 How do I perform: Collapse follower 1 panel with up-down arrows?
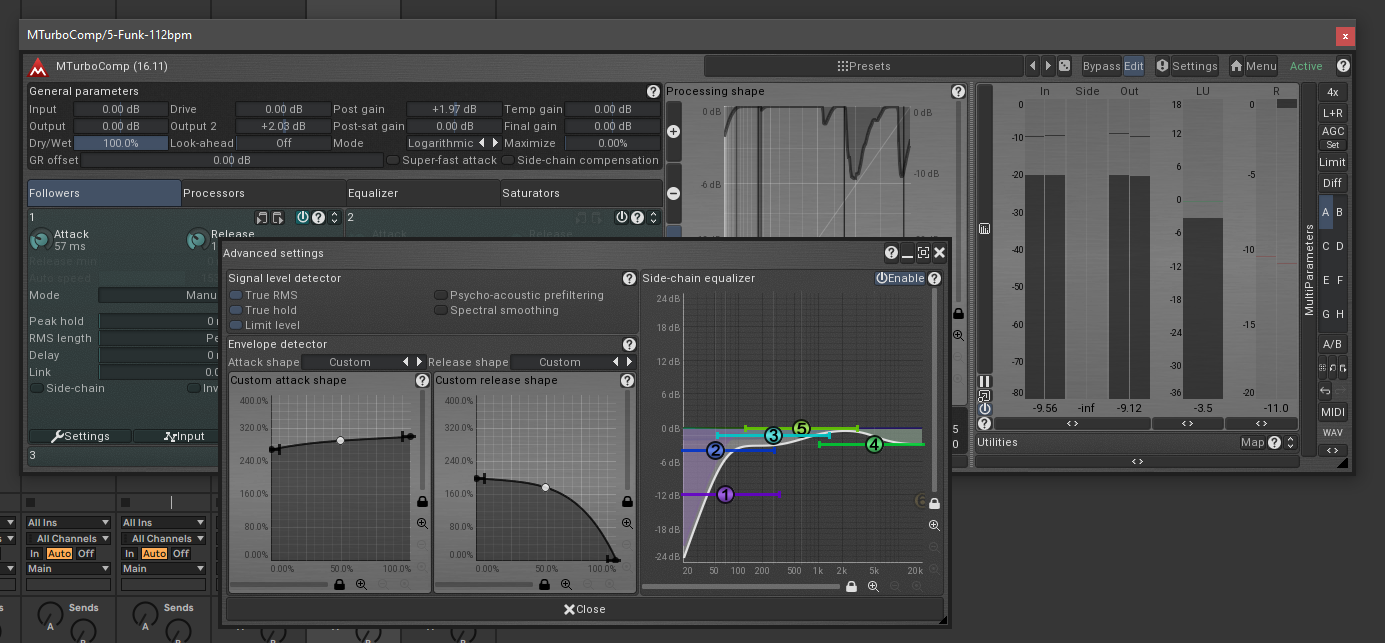[334, 217]
